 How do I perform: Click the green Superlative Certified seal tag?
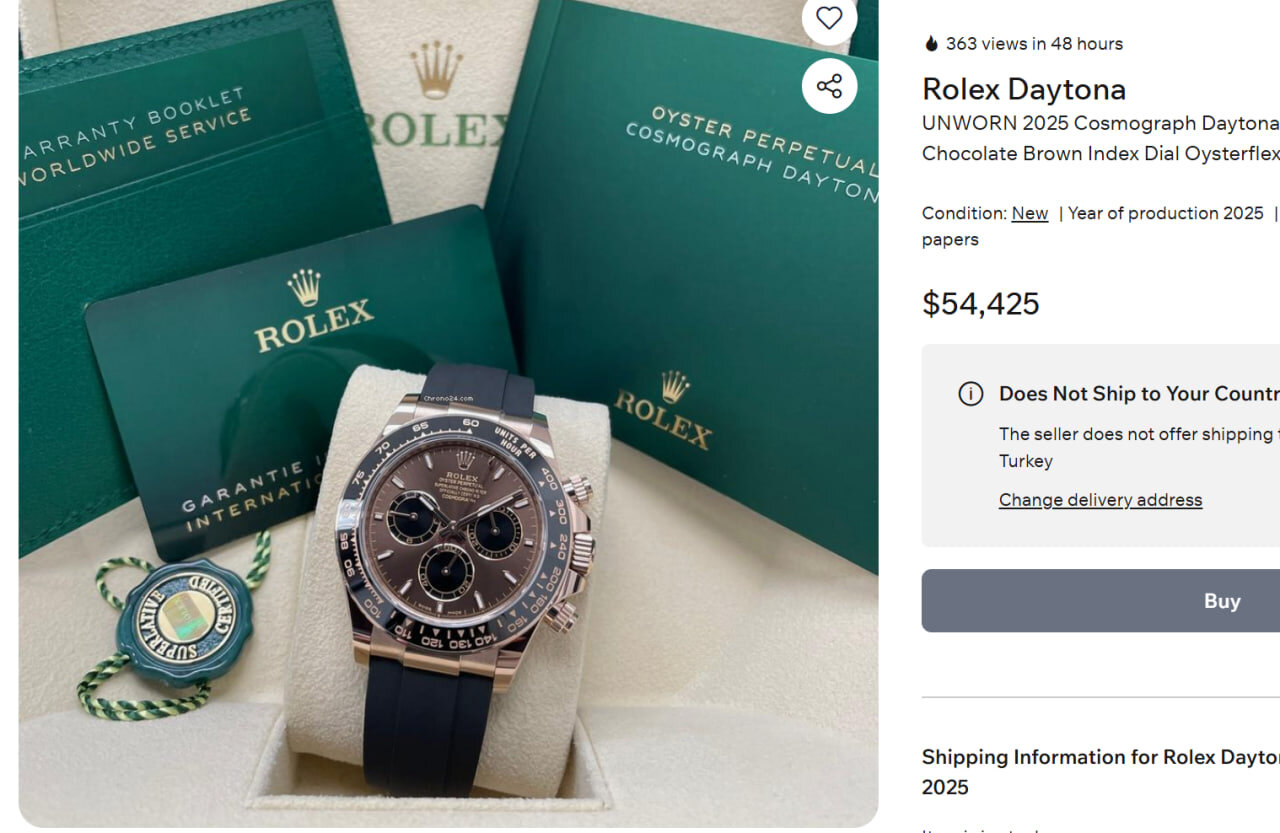[184, 619]
